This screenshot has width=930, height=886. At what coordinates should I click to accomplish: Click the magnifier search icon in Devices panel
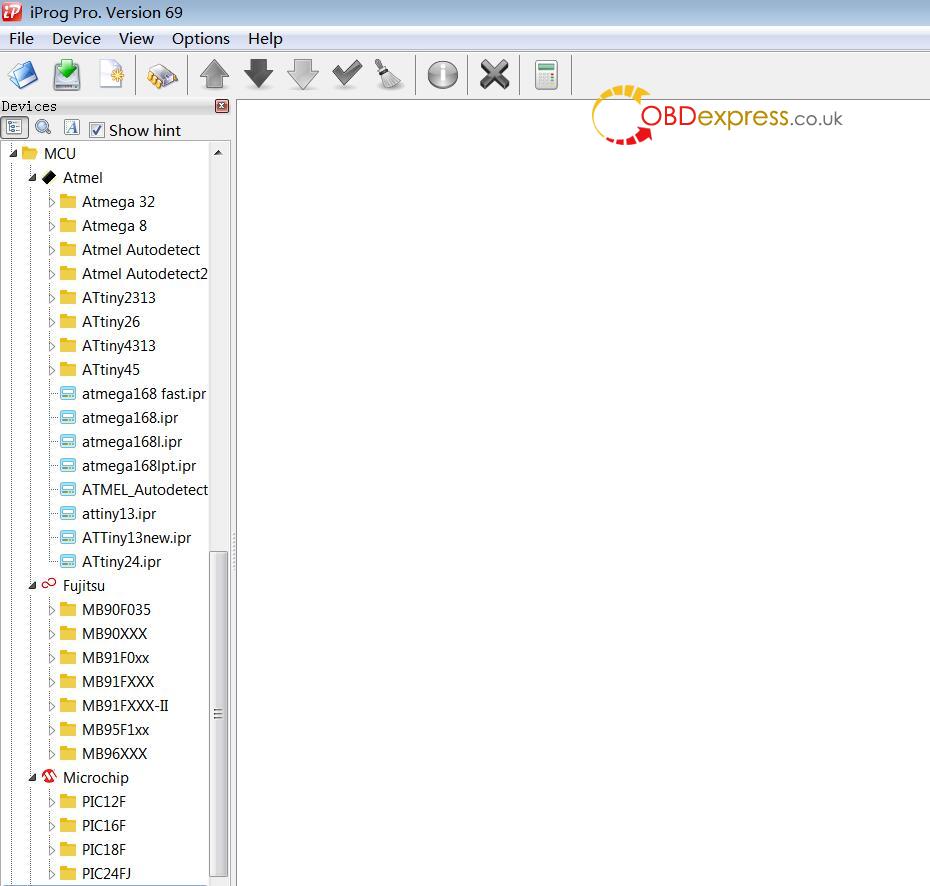43,128
